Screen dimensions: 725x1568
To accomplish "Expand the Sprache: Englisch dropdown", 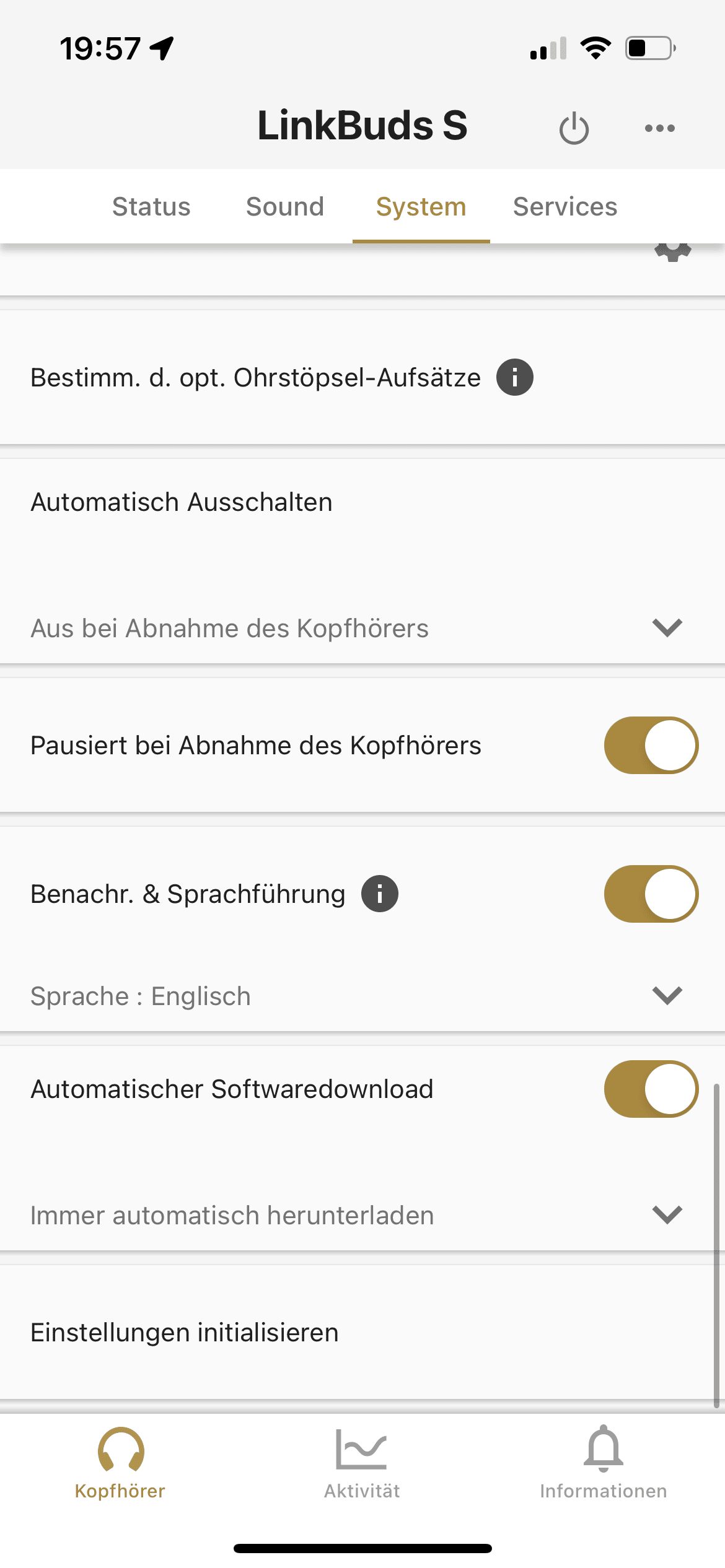I will pos(667,995).
